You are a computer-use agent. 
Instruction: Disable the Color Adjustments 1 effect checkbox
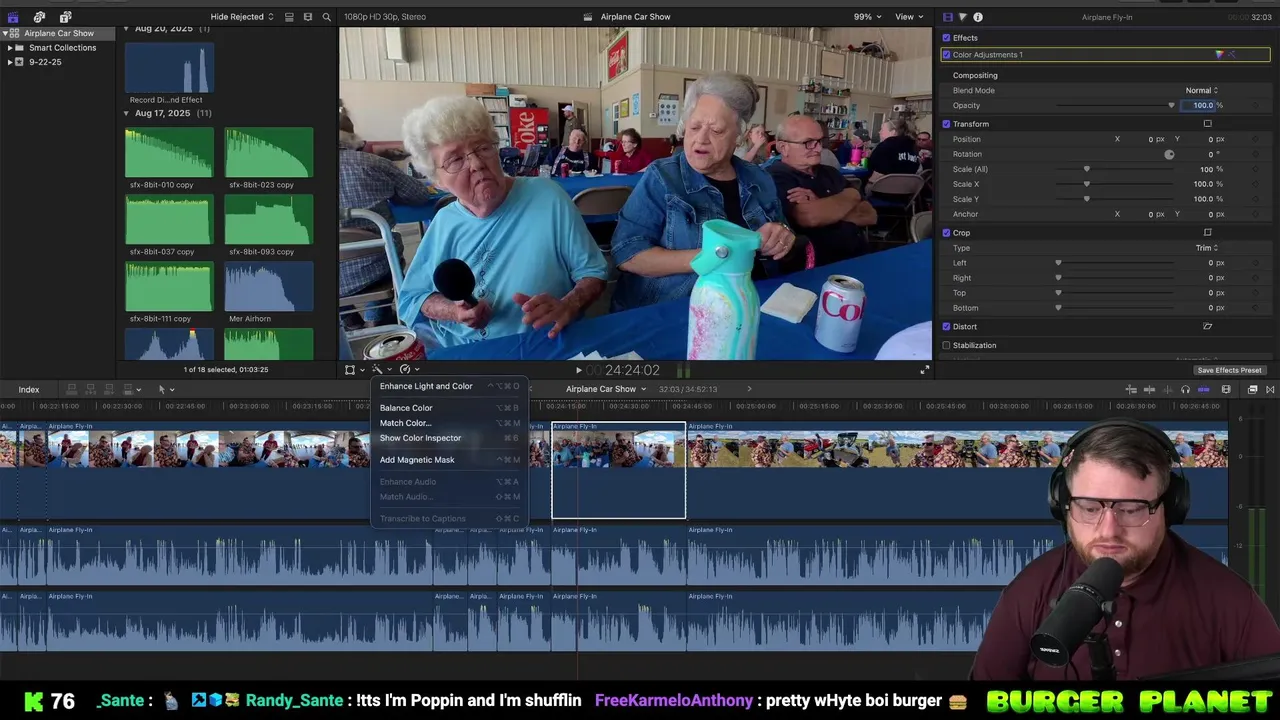click(x=946, y=55)
